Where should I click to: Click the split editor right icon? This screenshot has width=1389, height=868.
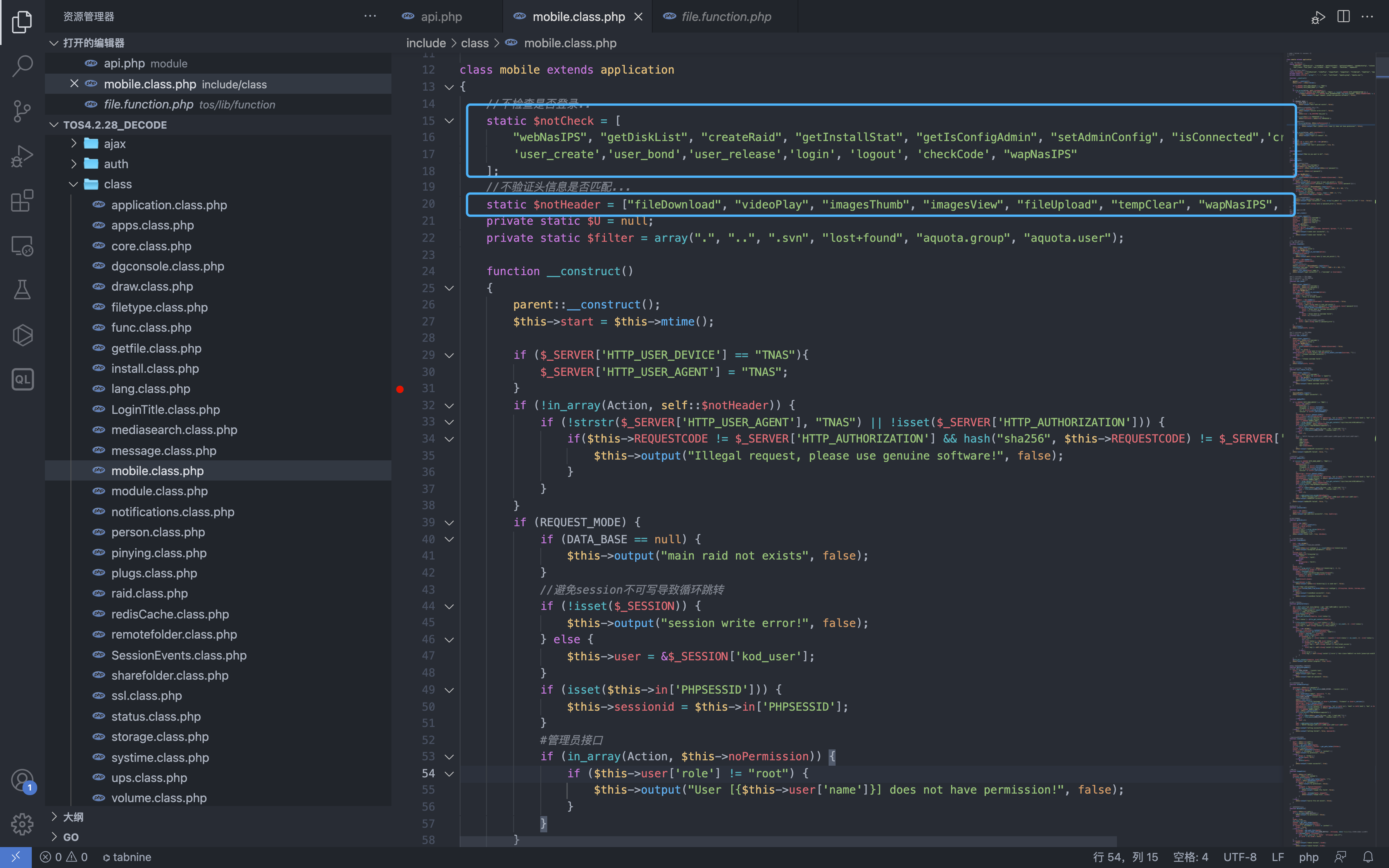pyautogui.click(x=1343, y=17)
